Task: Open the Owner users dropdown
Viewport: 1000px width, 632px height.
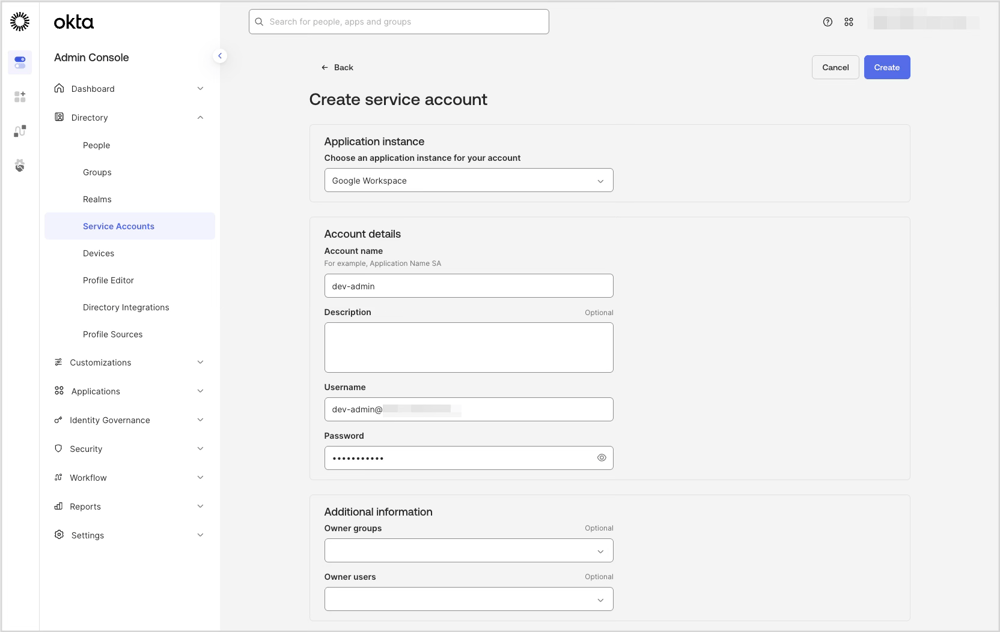Action: [468, 598]
